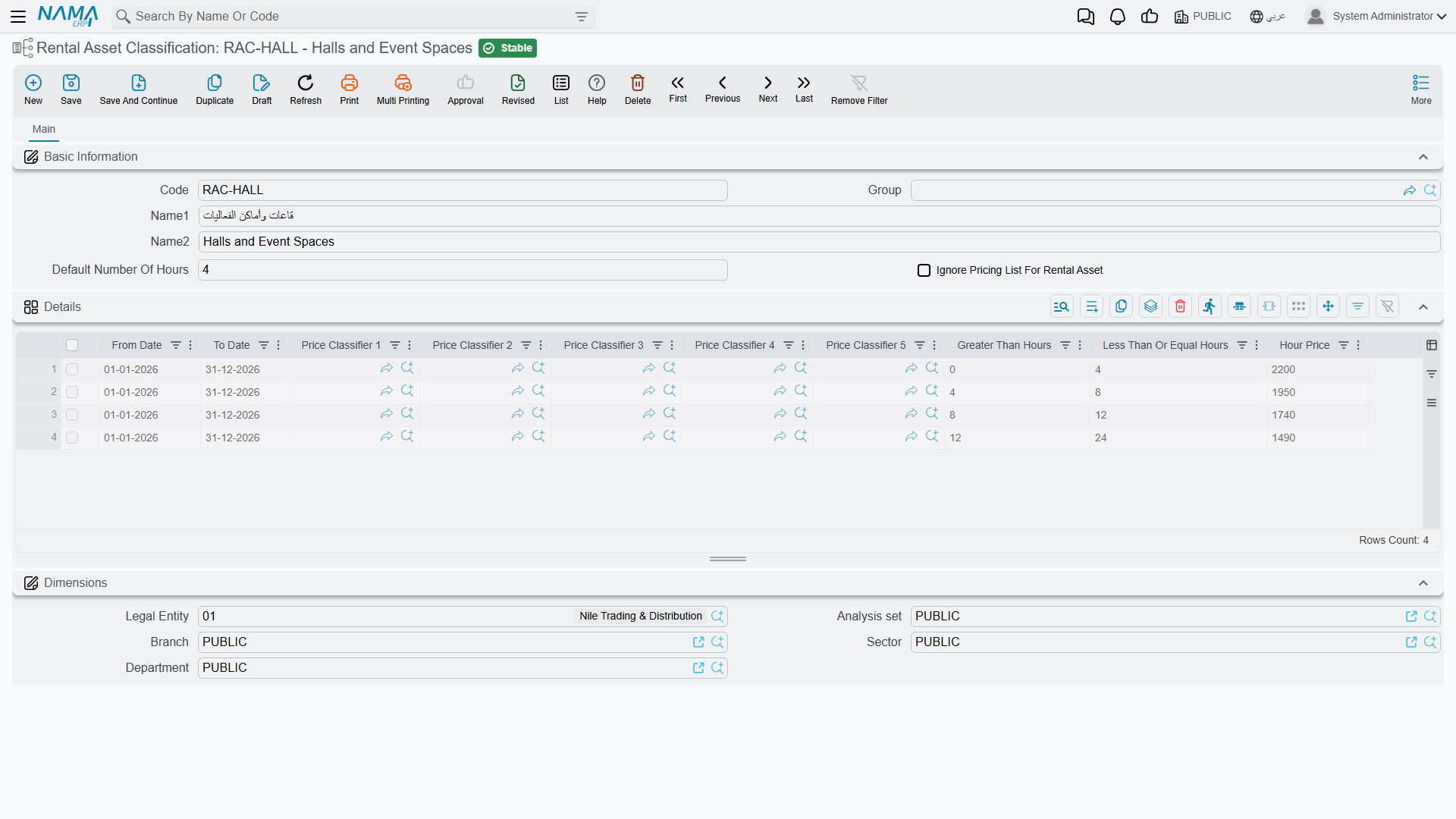Screen dimensions: 1456x819
Task: Open Greater Than Hours column filter
Action: point(1065,345)
